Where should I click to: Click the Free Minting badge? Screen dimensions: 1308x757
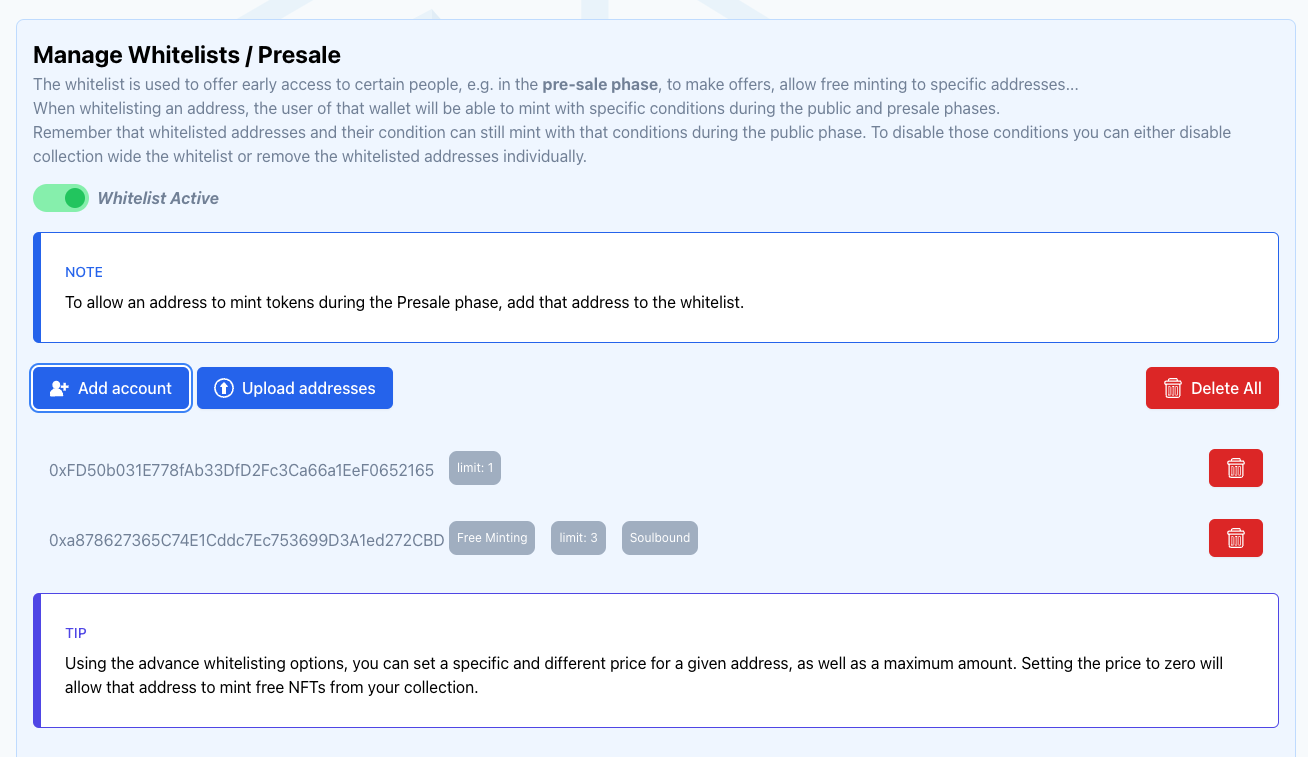point(492,538)
